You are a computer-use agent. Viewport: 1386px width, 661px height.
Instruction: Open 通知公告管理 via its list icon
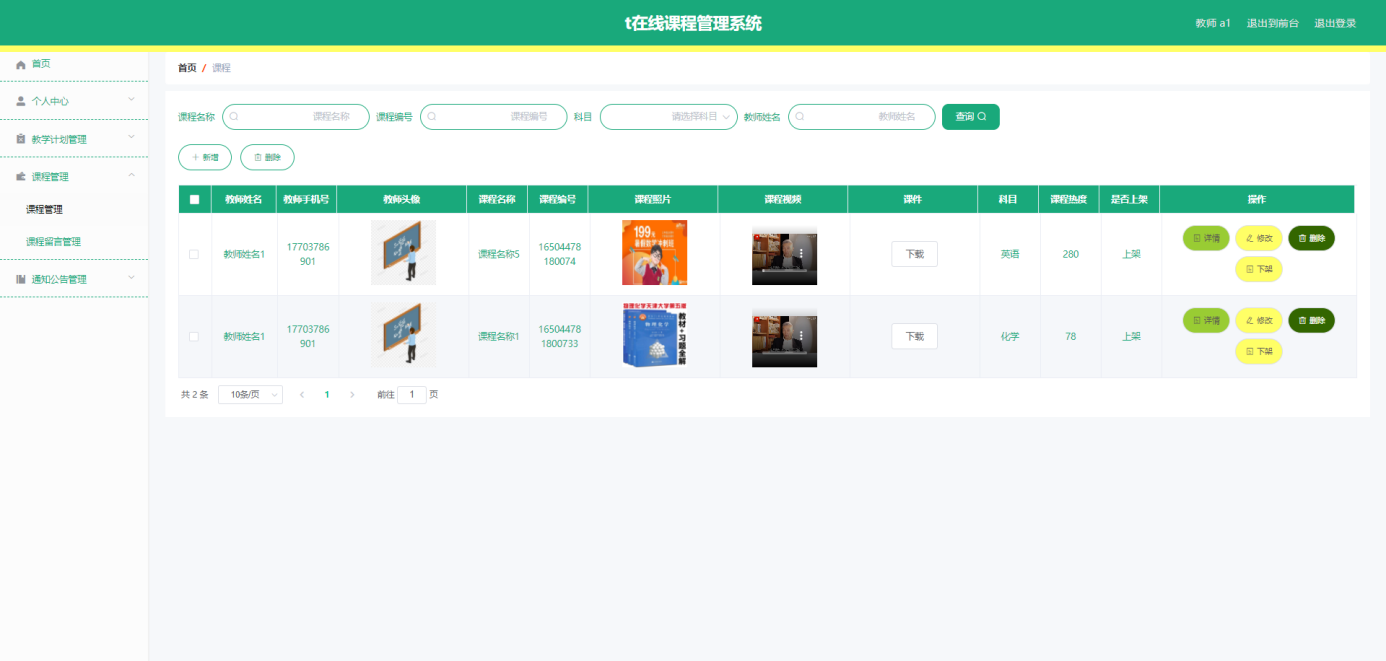click(x=19, y=278)
